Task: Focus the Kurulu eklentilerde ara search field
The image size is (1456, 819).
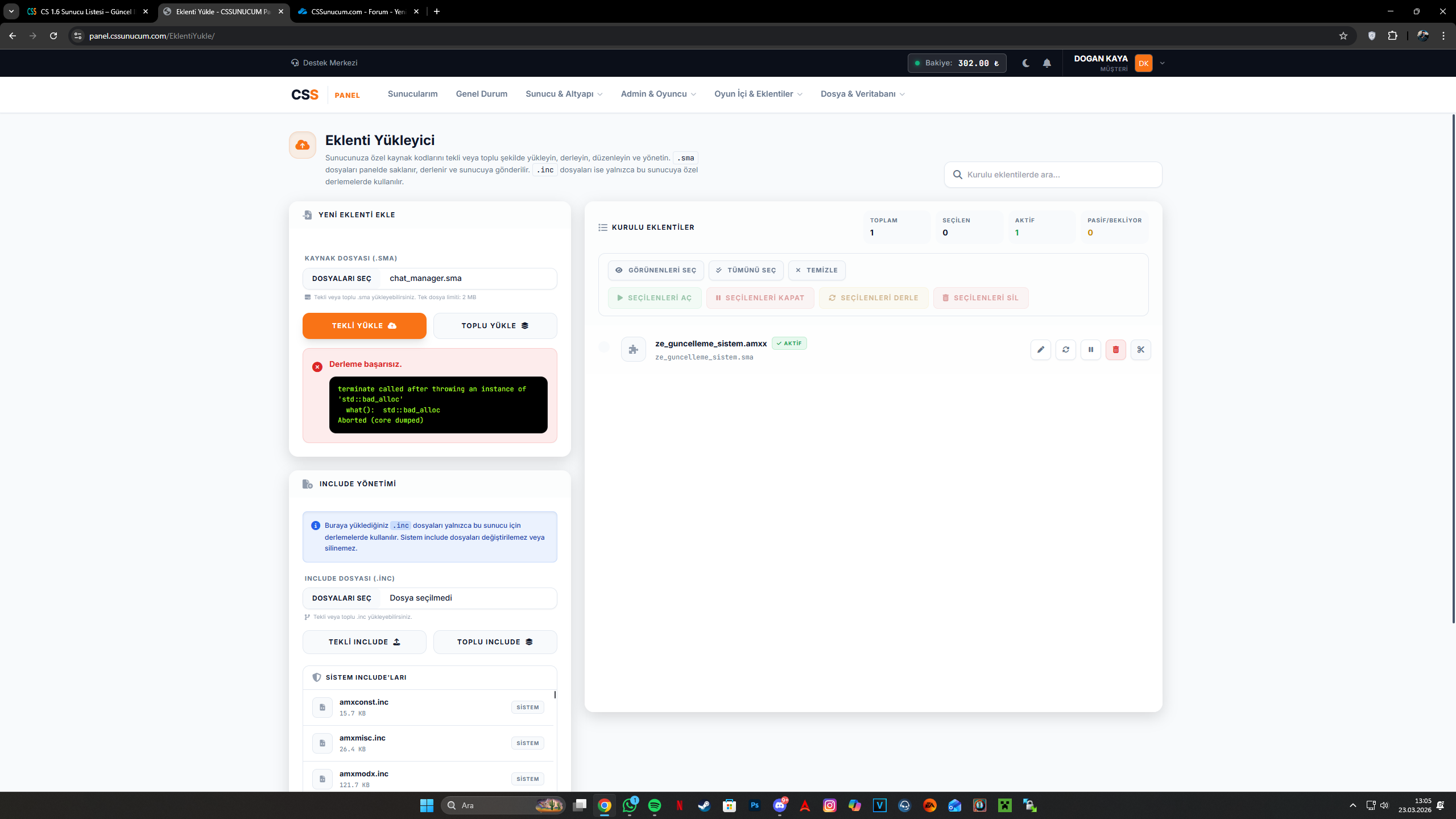Action: tap(1053, 175)
